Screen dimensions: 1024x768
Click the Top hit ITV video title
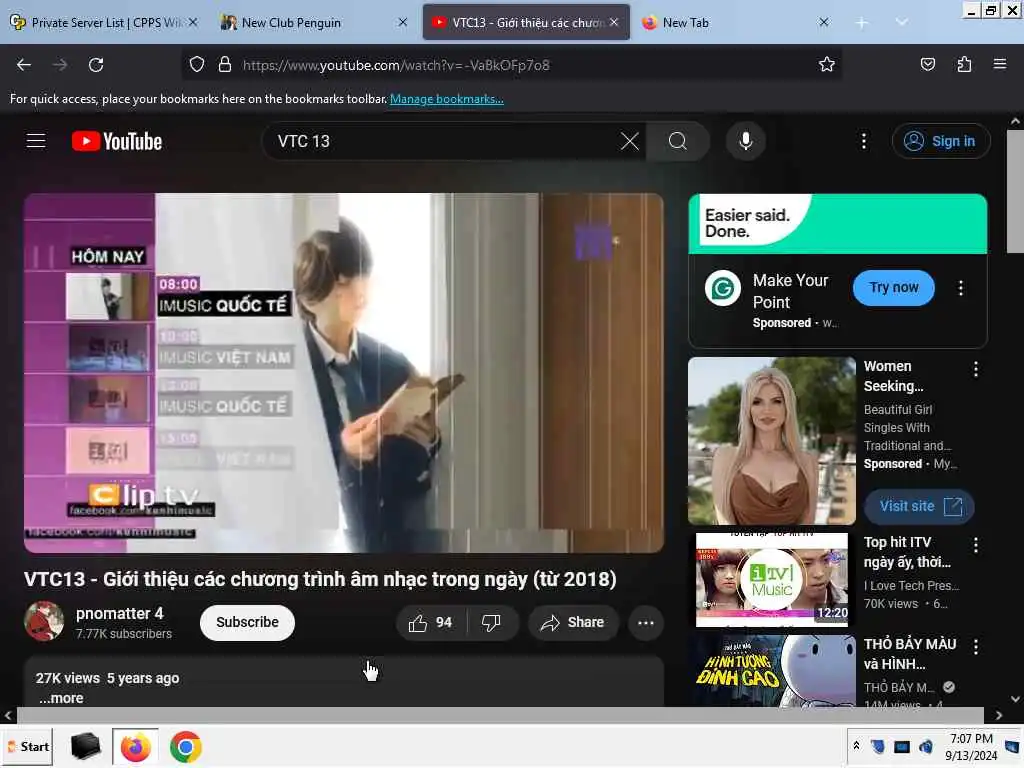tap(907, 552)
